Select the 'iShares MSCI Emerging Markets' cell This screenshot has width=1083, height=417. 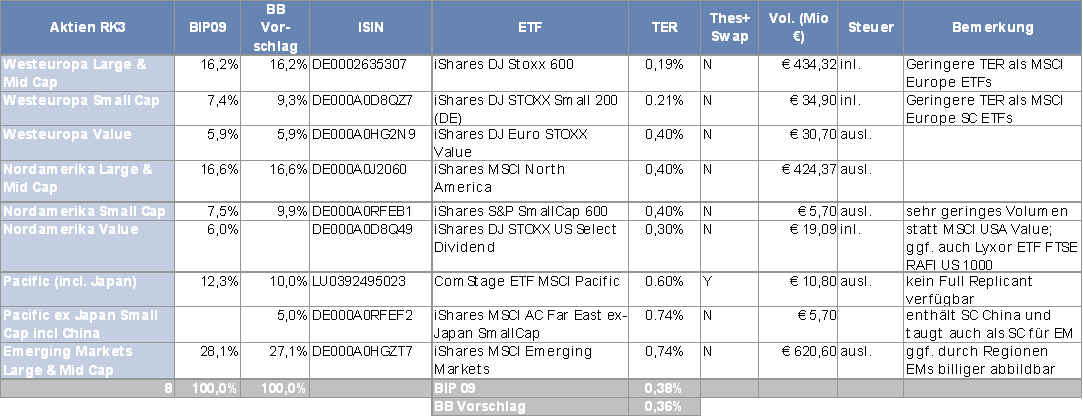[x=514, y=358]
